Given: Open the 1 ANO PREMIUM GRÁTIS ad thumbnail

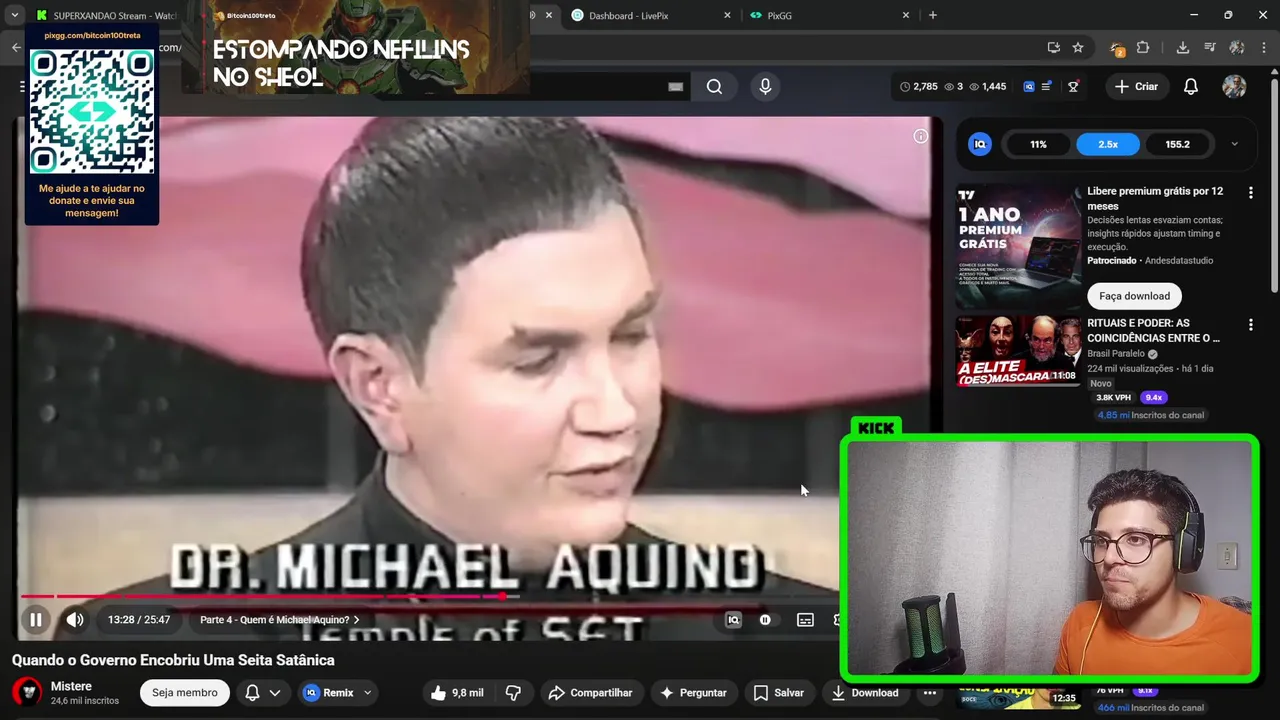Looking at the screenshot, I should (1018, 246).
